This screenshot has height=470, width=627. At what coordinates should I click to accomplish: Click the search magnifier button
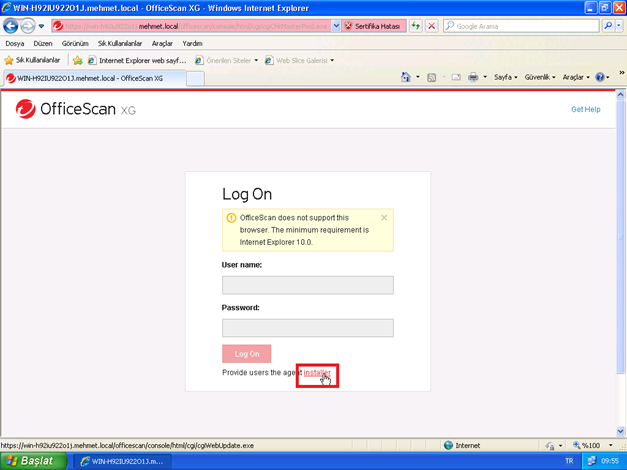point(608,26)
